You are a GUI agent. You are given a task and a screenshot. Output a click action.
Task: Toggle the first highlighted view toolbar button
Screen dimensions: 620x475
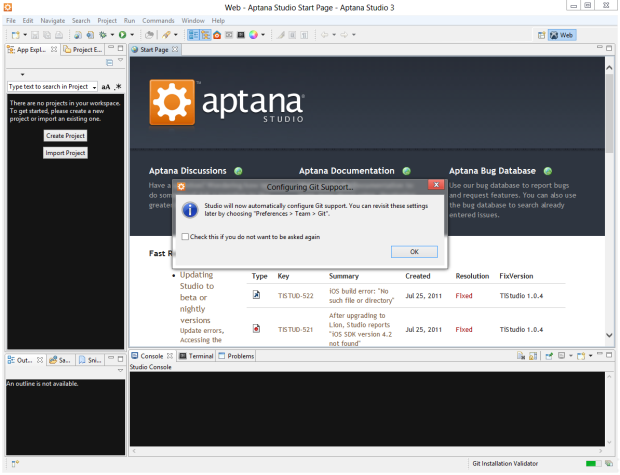tap(193, 35)
